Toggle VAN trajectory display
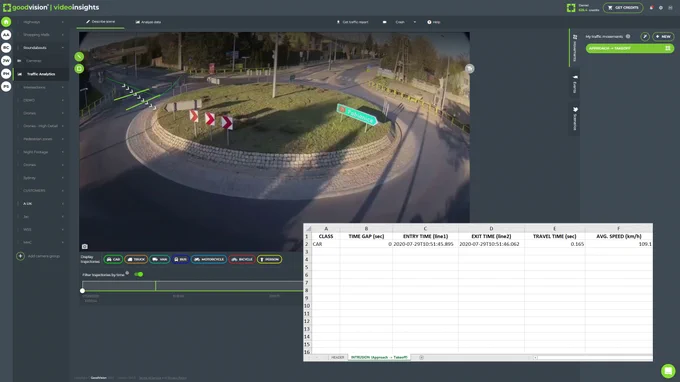This screenshot has height=382, width=680. point(160,259)
